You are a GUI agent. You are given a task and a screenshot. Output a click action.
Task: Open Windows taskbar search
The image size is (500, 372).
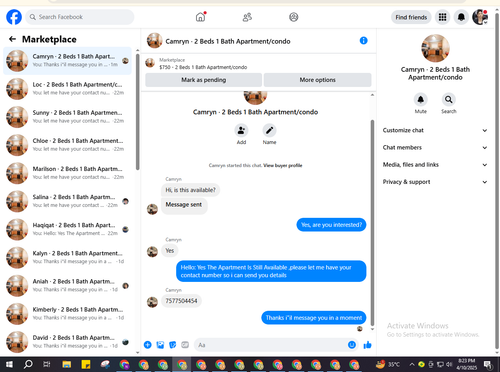28,364
